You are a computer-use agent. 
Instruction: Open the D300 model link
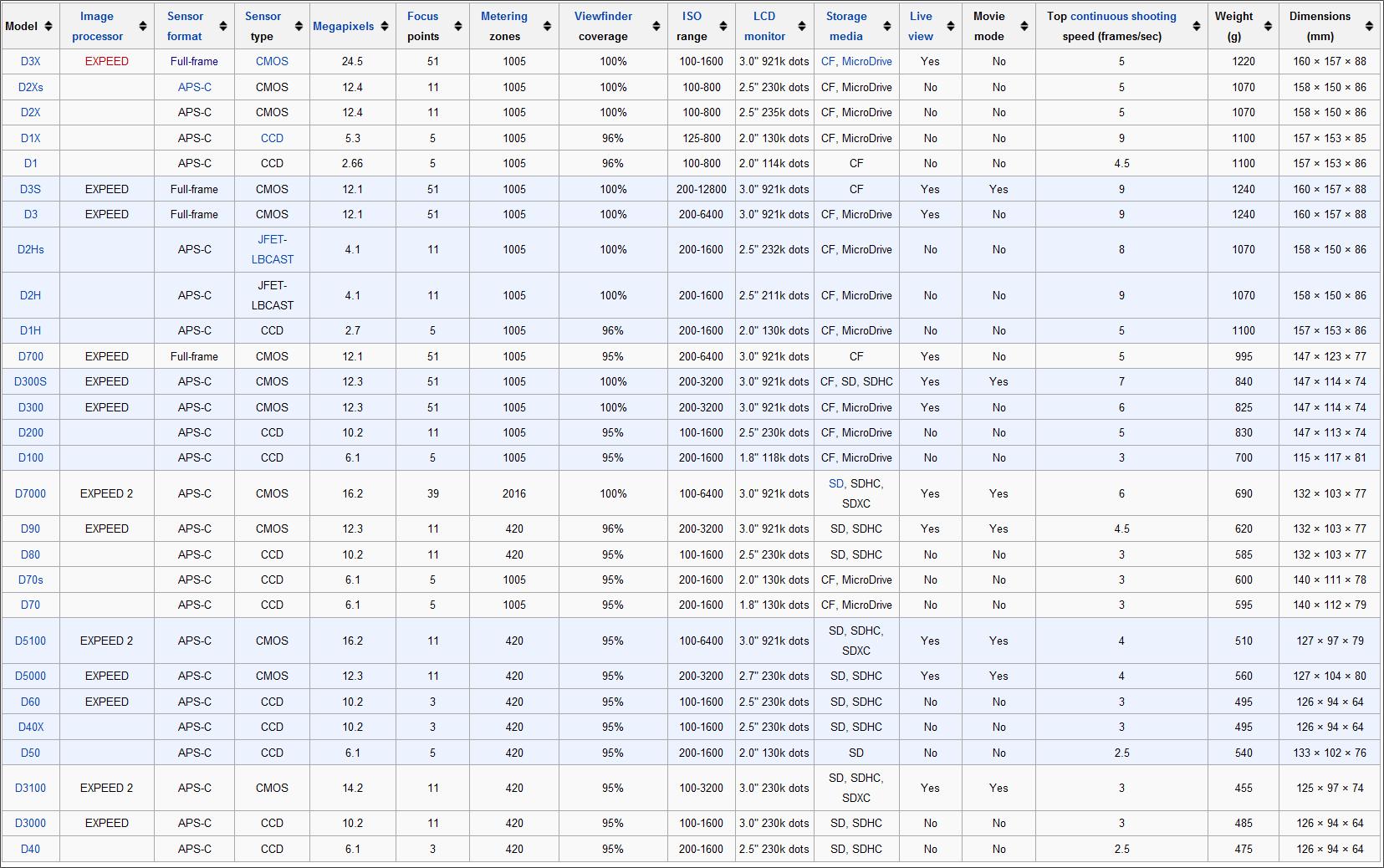(30, 407)
